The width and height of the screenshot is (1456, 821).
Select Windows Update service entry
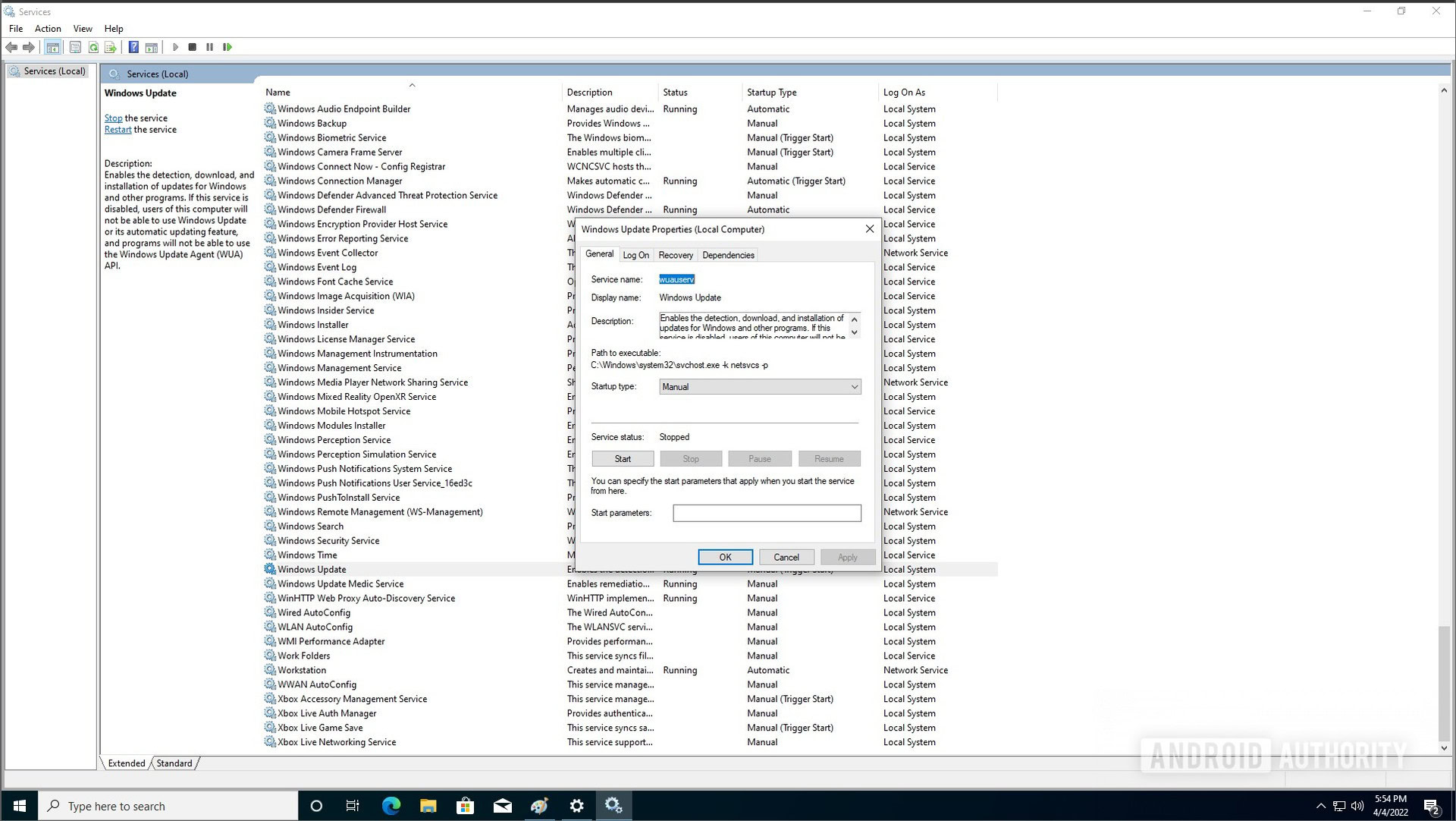(311, 569)
